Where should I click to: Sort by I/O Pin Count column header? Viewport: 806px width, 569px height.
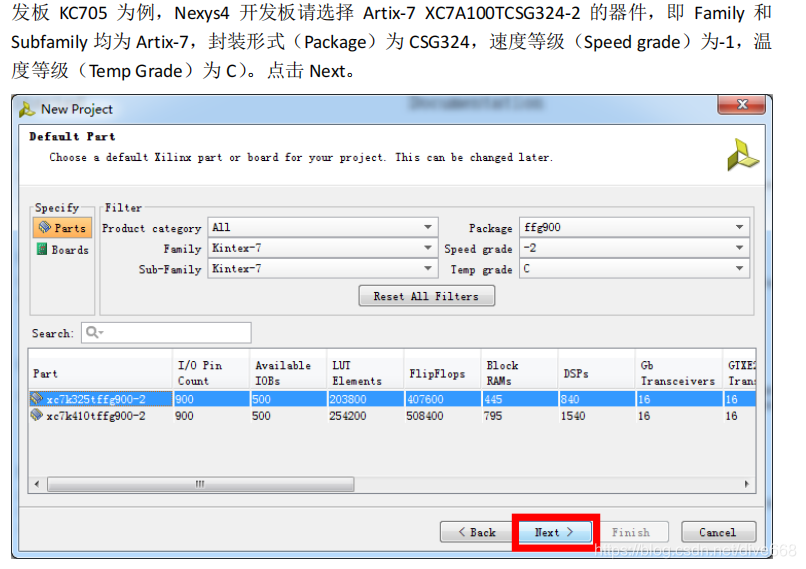(211, 373)
